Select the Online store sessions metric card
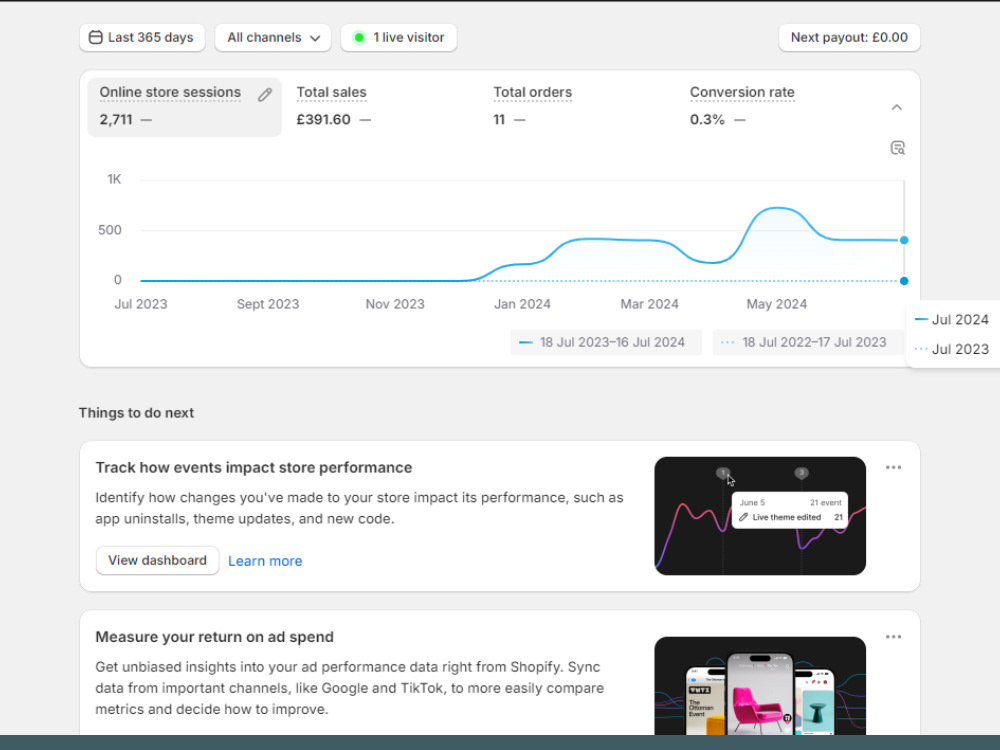Image resolution: width=1000 pixels, height=750 pixels. tap(184, 107)
